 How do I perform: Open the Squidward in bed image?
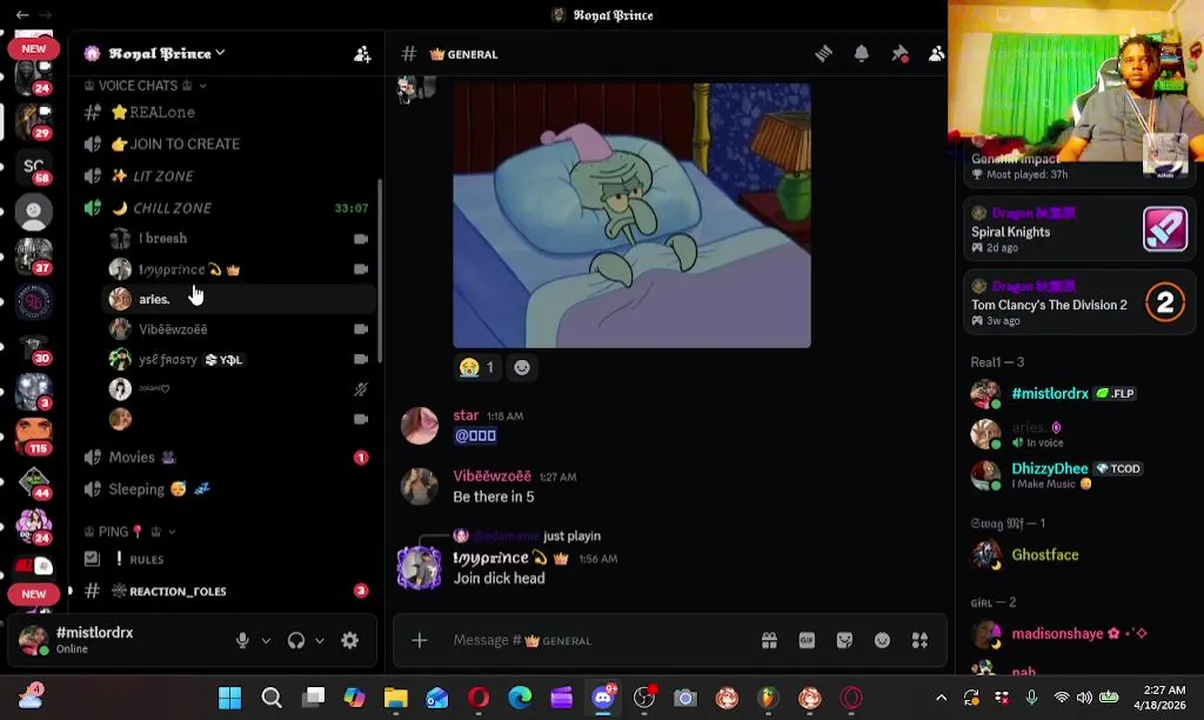pyautogui.click(x=632, y=216)
